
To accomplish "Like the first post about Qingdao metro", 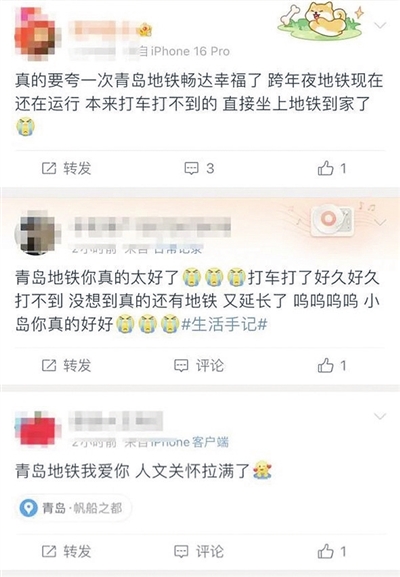I will point(332,169).
